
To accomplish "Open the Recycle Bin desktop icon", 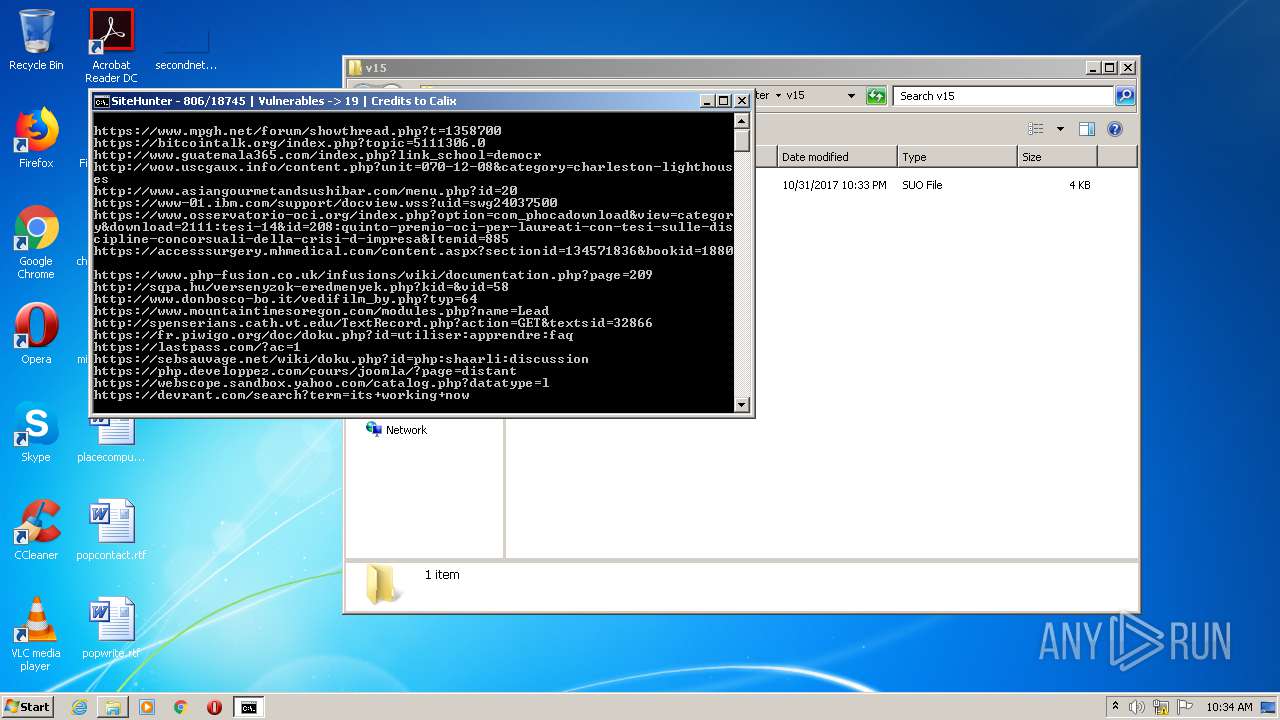I will tap(36, 40).
